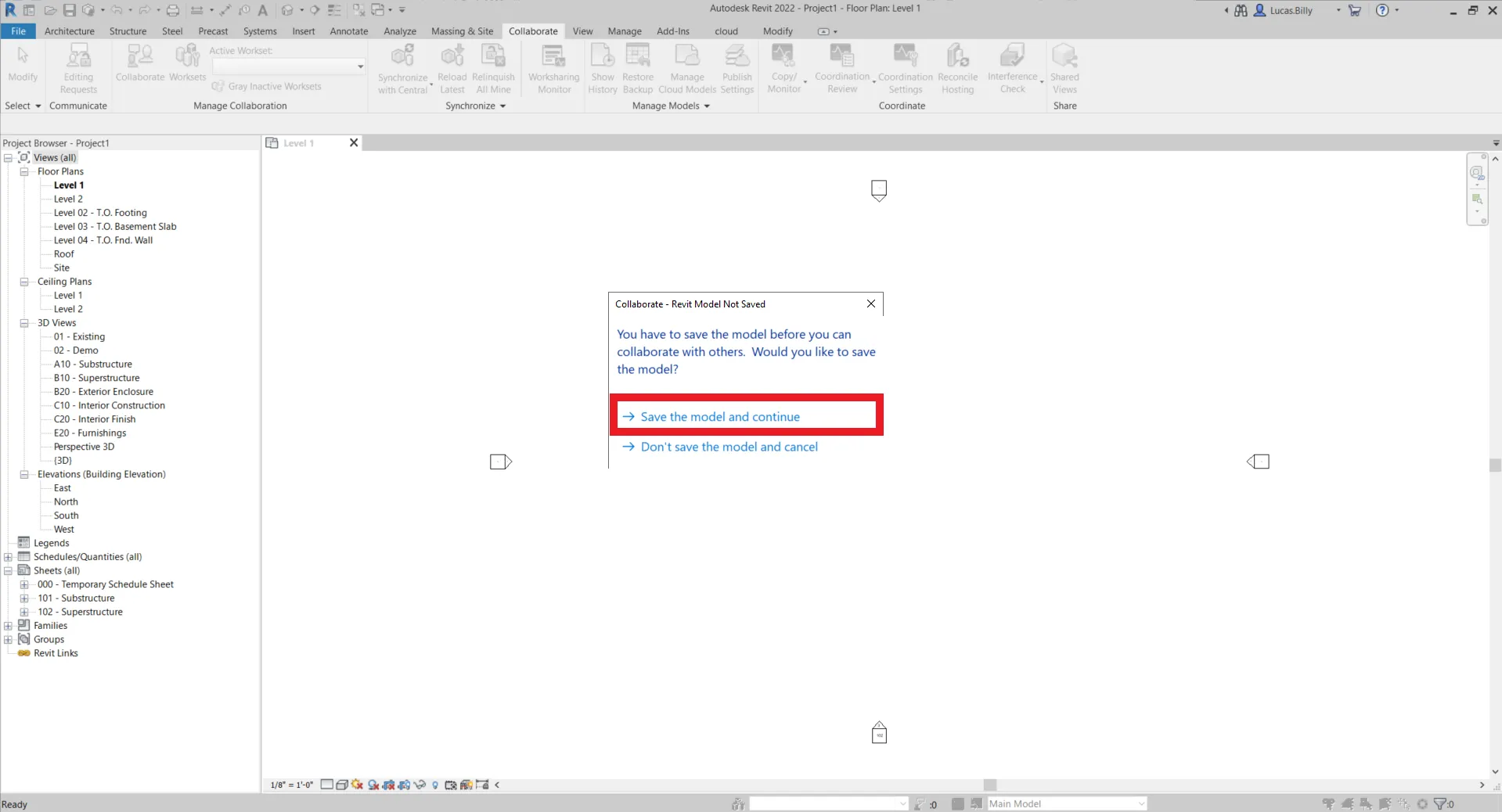This screenshot has height=812, width=1502.
Task: Switch to the Add-Ins ribbon tab
Action: tap(673, 31)
